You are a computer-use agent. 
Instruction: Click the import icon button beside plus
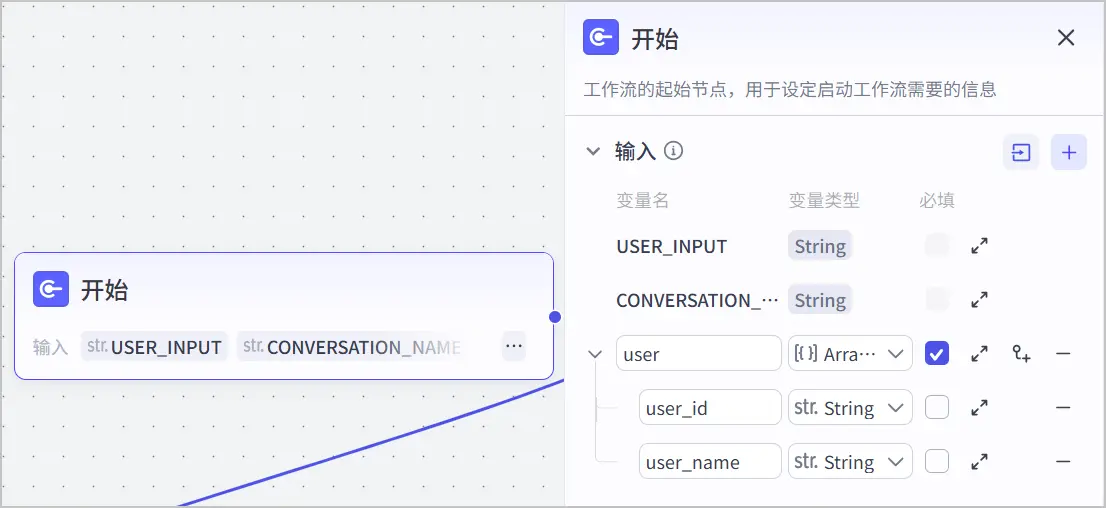click(1021, 152)
